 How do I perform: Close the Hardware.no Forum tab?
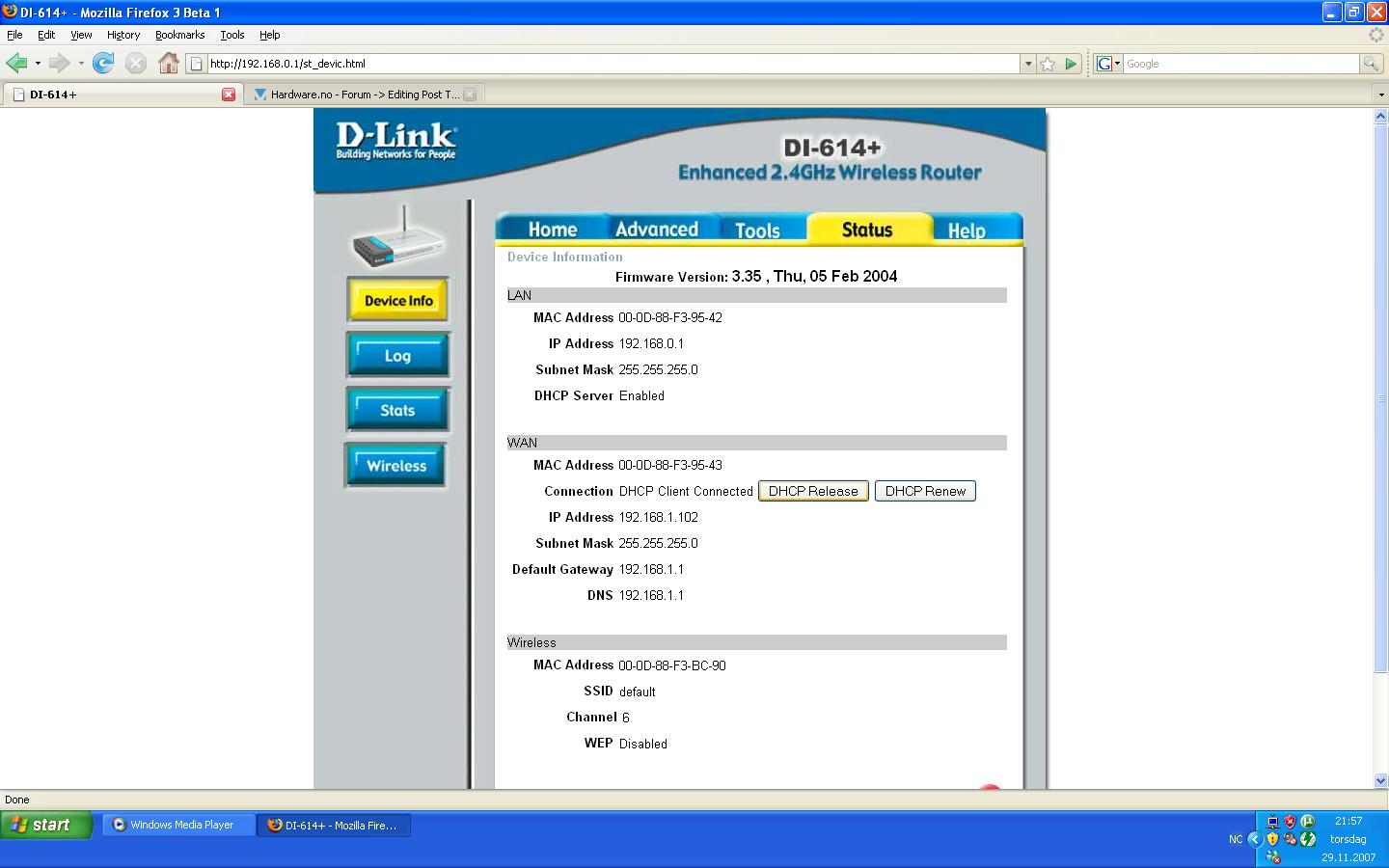(470, 95)
